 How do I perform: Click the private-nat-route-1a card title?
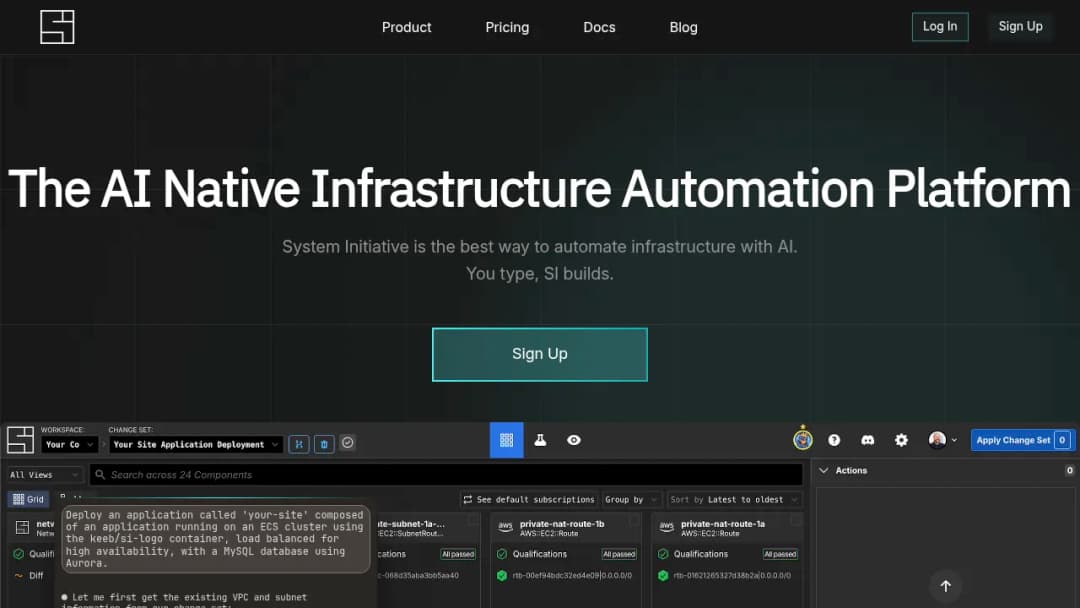(x=723, y=524)
